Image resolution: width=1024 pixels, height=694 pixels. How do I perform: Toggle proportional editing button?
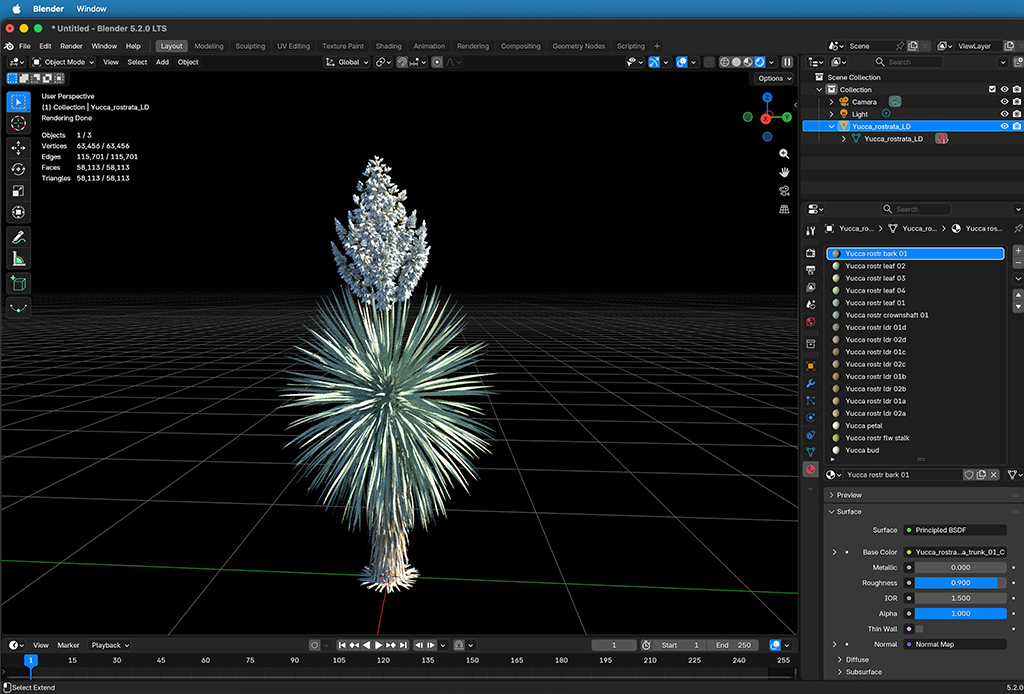click(437, 62)
